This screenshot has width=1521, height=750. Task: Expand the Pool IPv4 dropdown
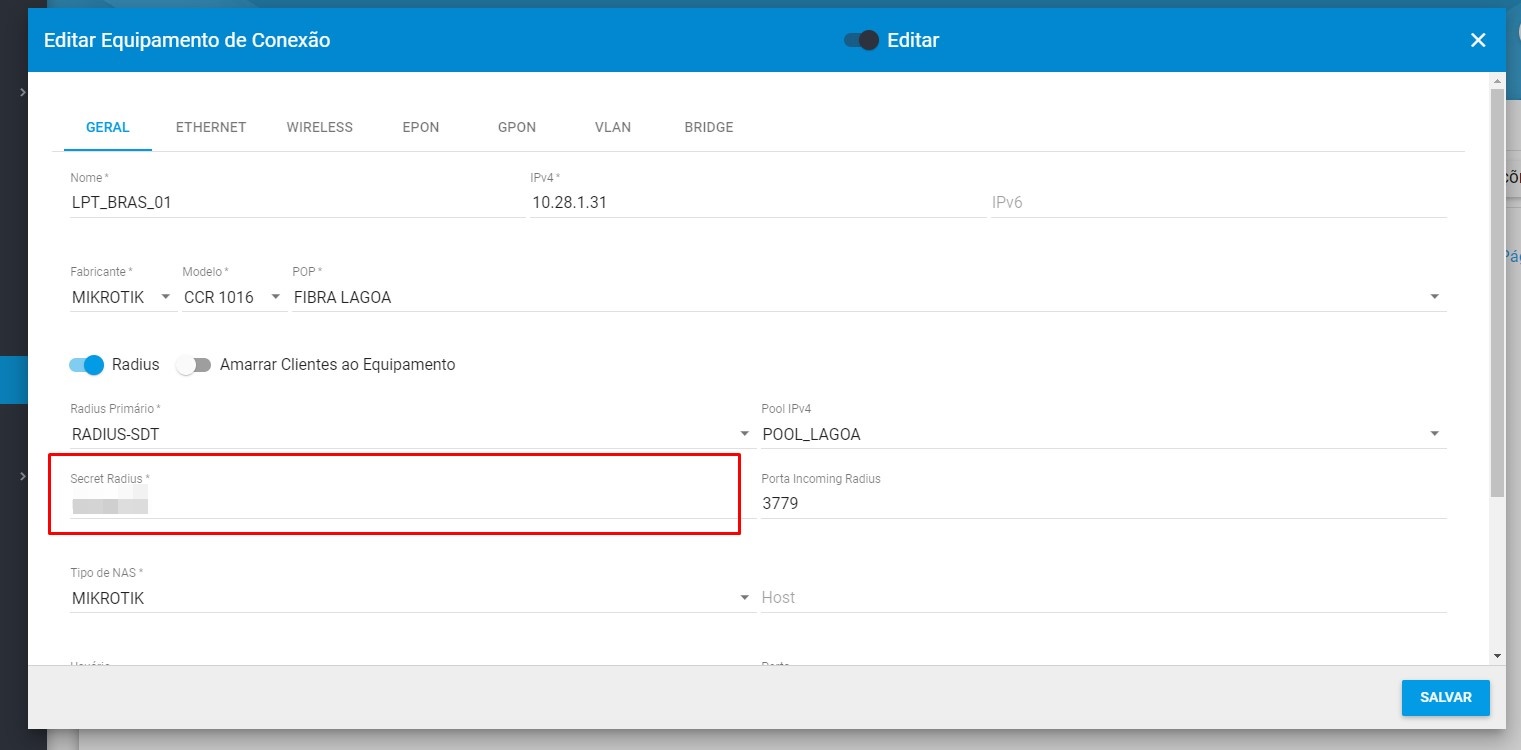click(1104, 434)
